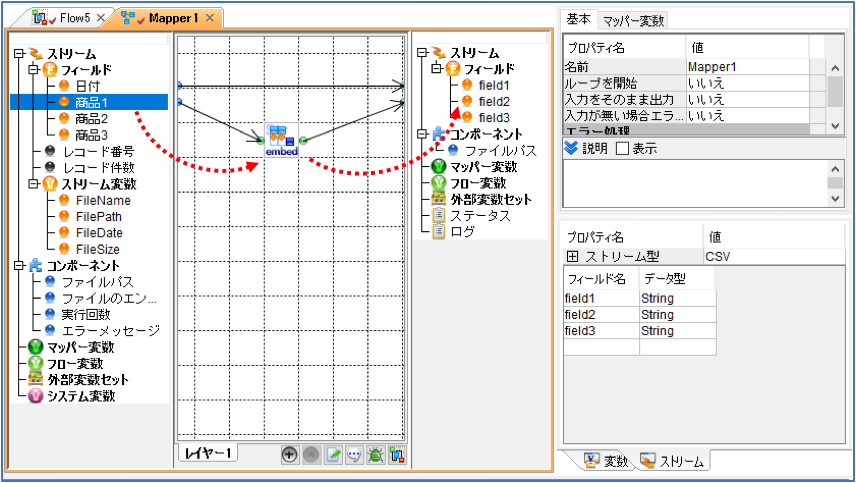
Task: Click ファイルのエン... in the input component
Action: click(x=109, y=299)
